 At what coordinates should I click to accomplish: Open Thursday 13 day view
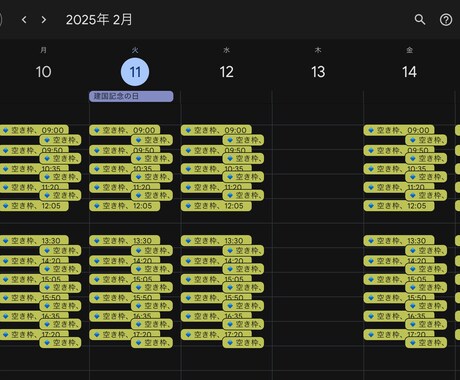(318, 72)
